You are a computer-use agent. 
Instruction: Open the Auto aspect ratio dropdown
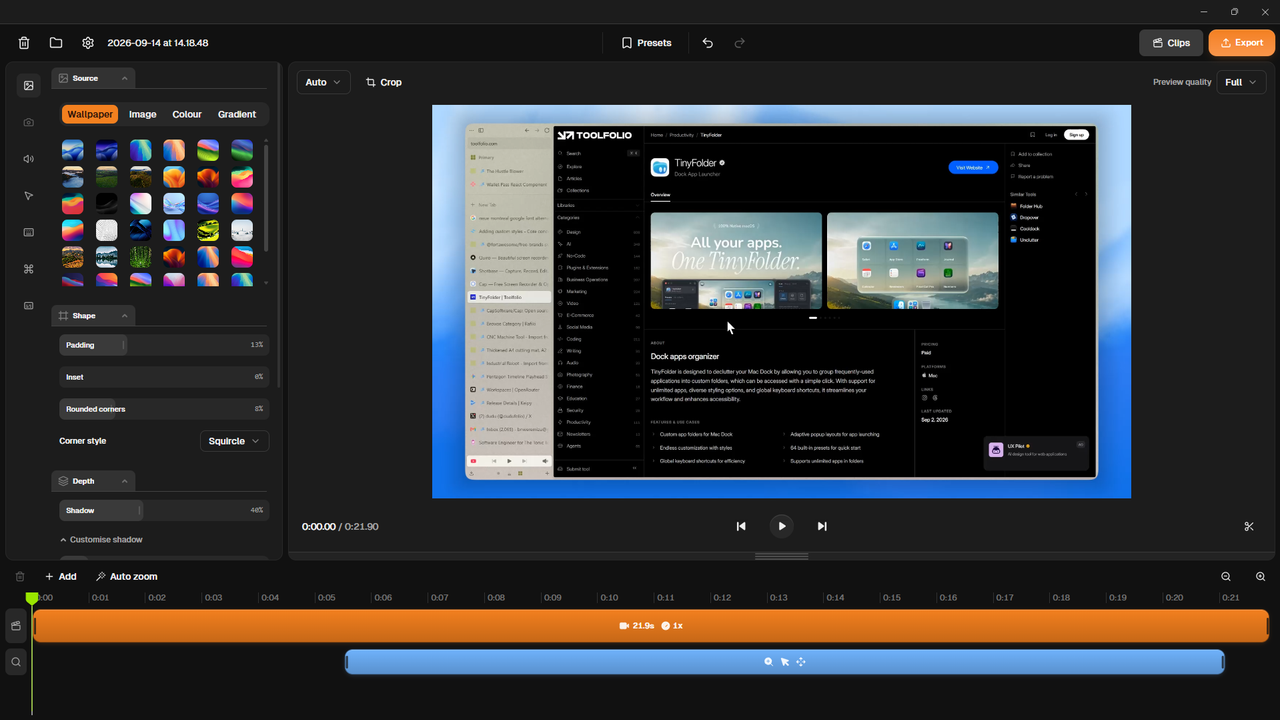tap(324, 82)
